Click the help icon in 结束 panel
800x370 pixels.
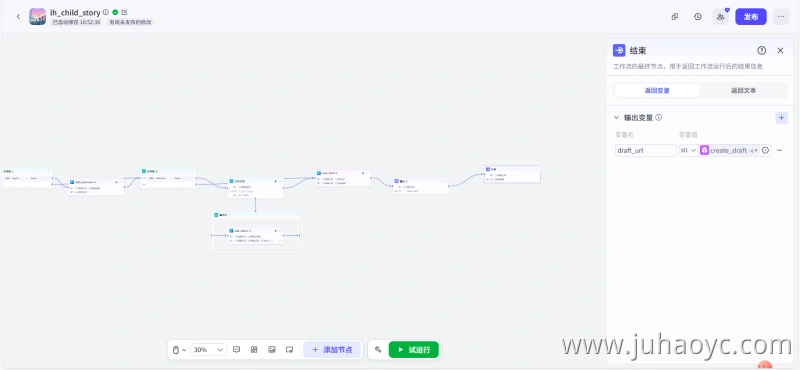click(762, 51)
